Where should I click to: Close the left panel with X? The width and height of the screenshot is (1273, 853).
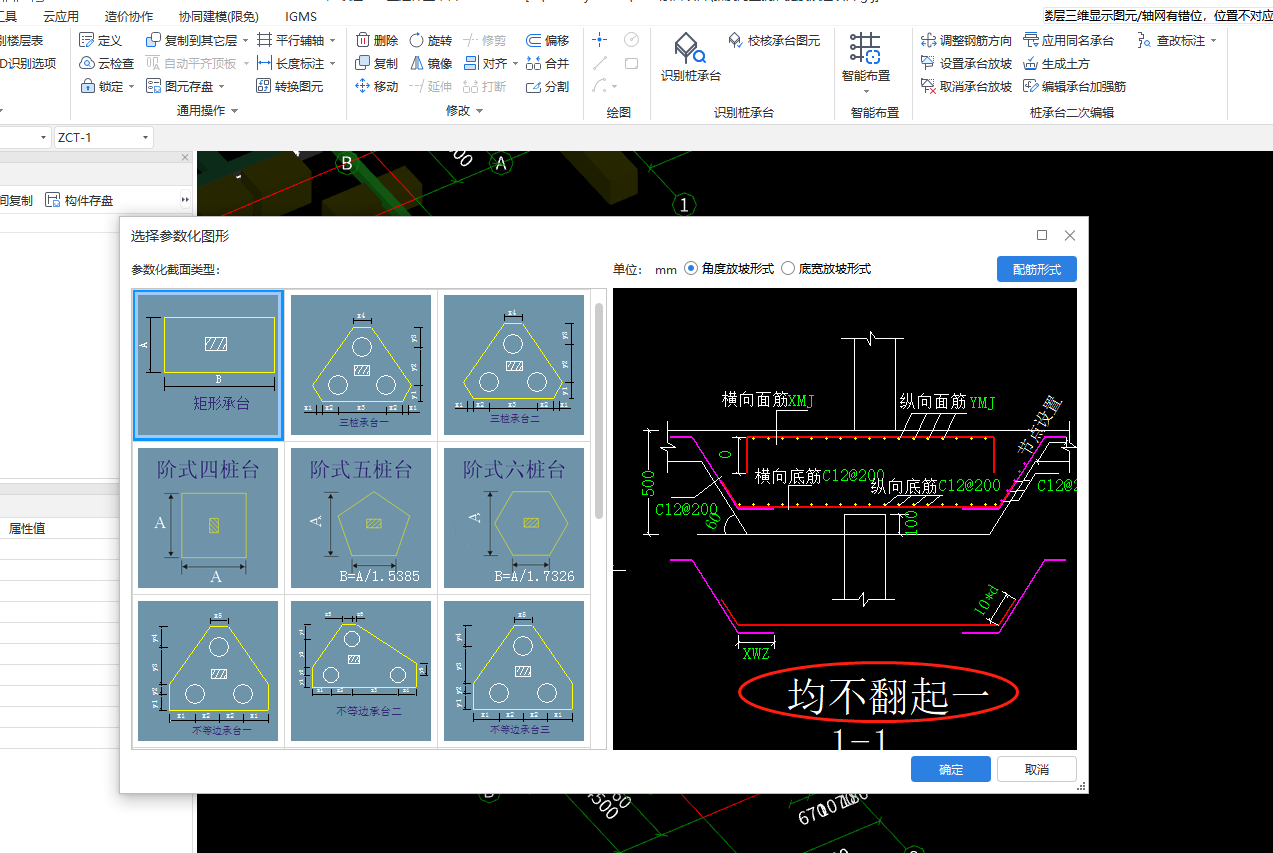184,158
